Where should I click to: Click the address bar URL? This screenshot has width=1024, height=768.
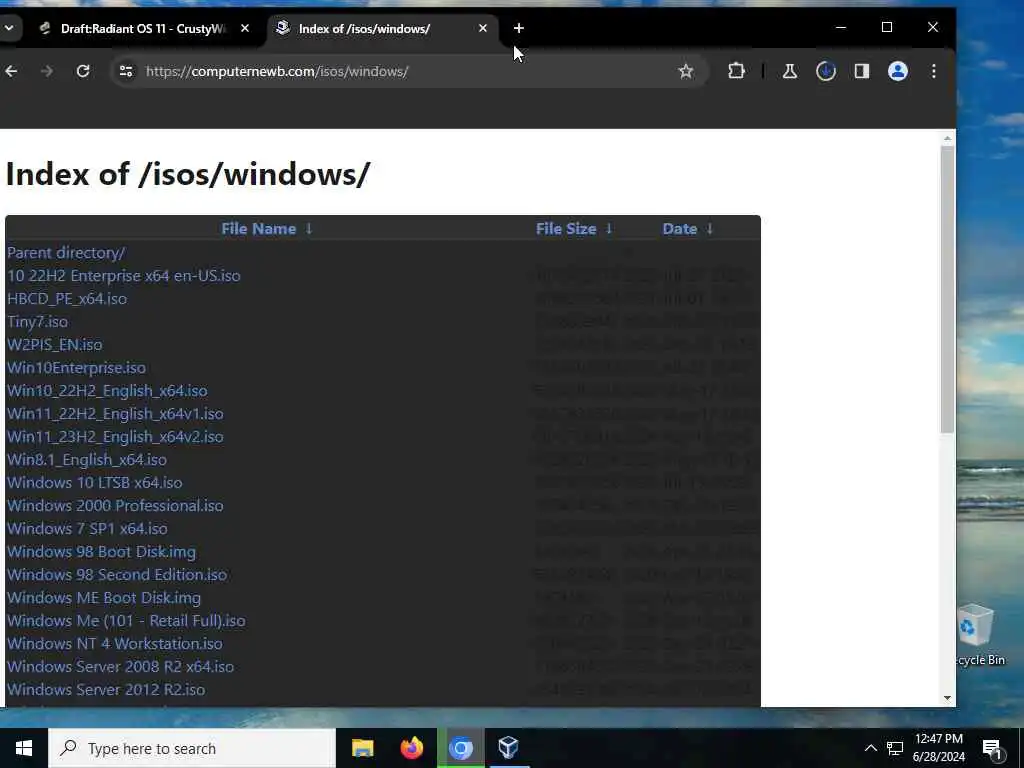point(277,71)
